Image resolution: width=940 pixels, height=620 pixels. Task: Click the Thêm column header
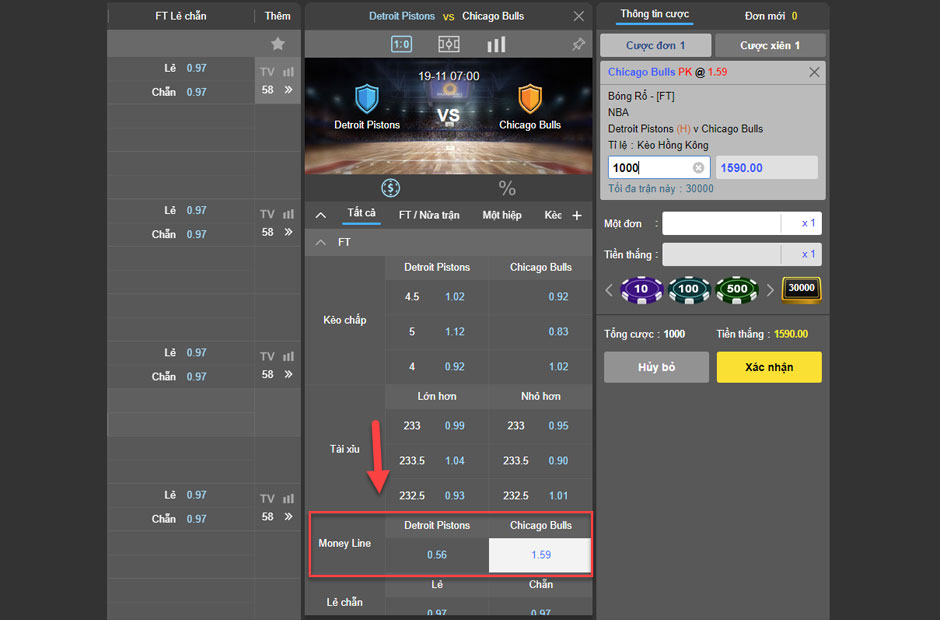pos(278,16)
